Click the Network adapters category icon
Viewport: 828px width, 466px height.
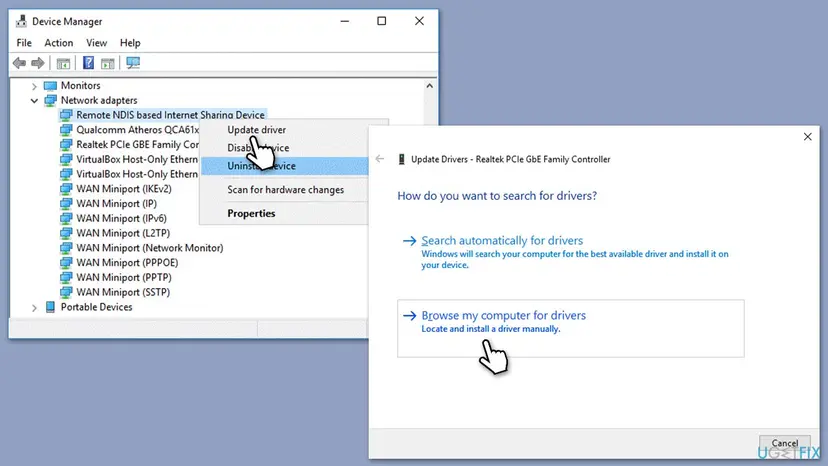(50, 100)
